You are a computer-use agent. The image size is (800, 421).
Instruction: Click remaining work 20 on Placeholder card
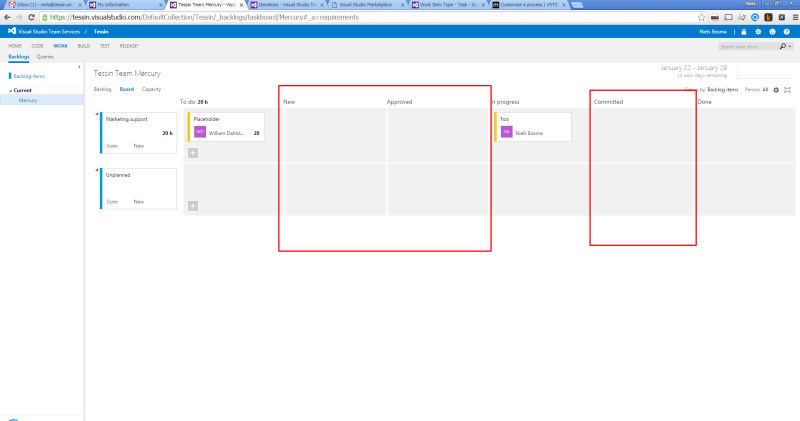coord(256,133)
